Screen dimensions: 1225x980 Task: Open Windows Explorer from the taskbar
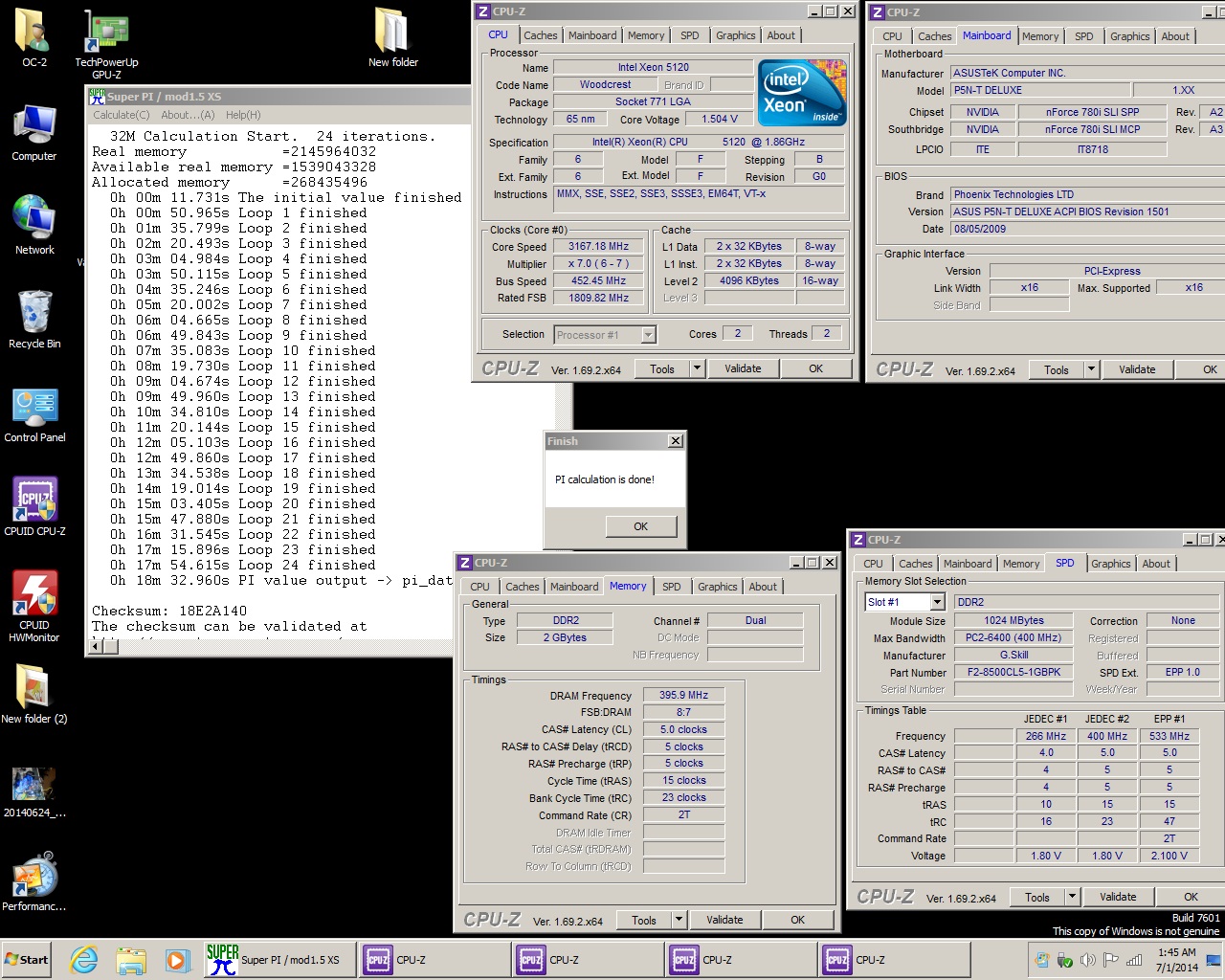(x=131, y=960)
